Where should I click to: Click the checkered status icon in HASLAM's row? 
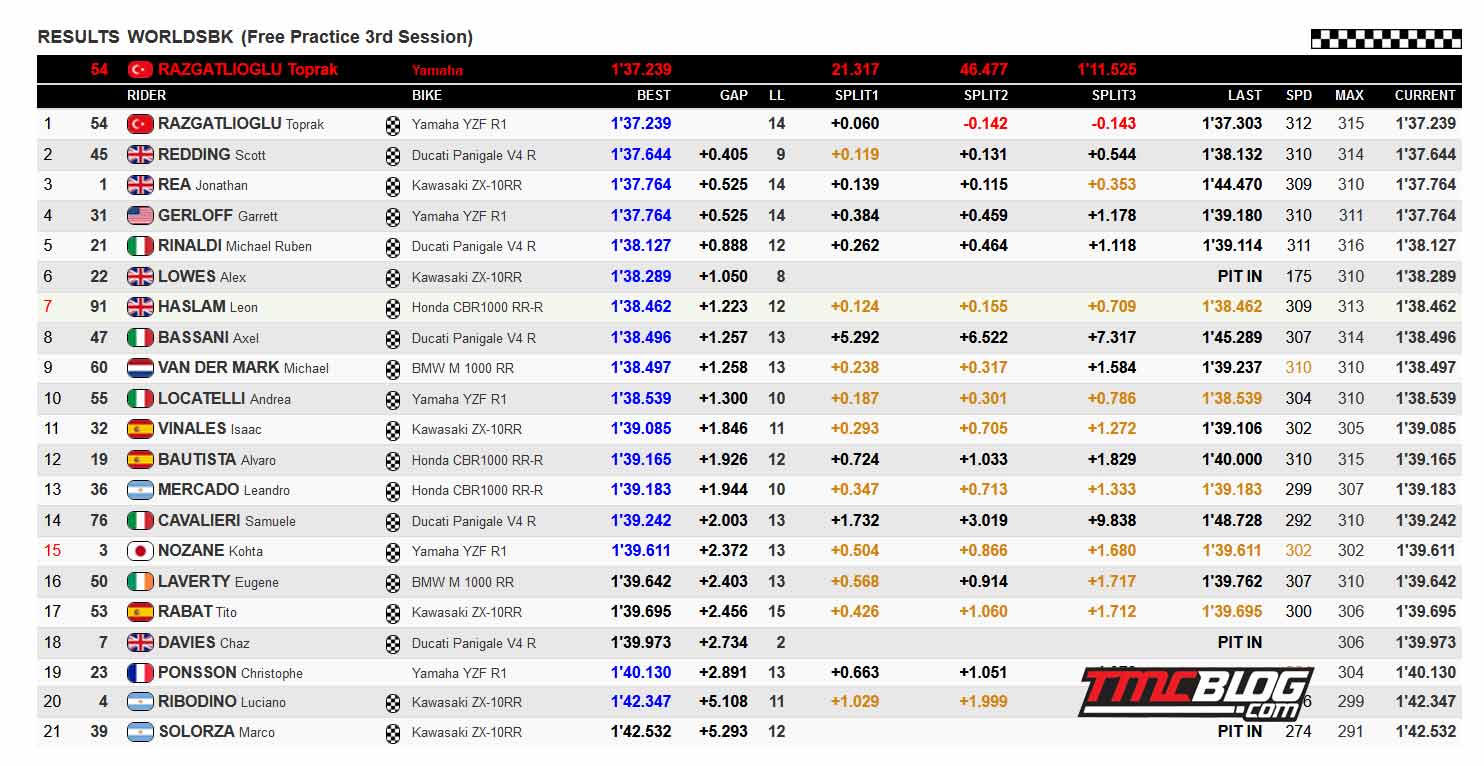(393, 308)
